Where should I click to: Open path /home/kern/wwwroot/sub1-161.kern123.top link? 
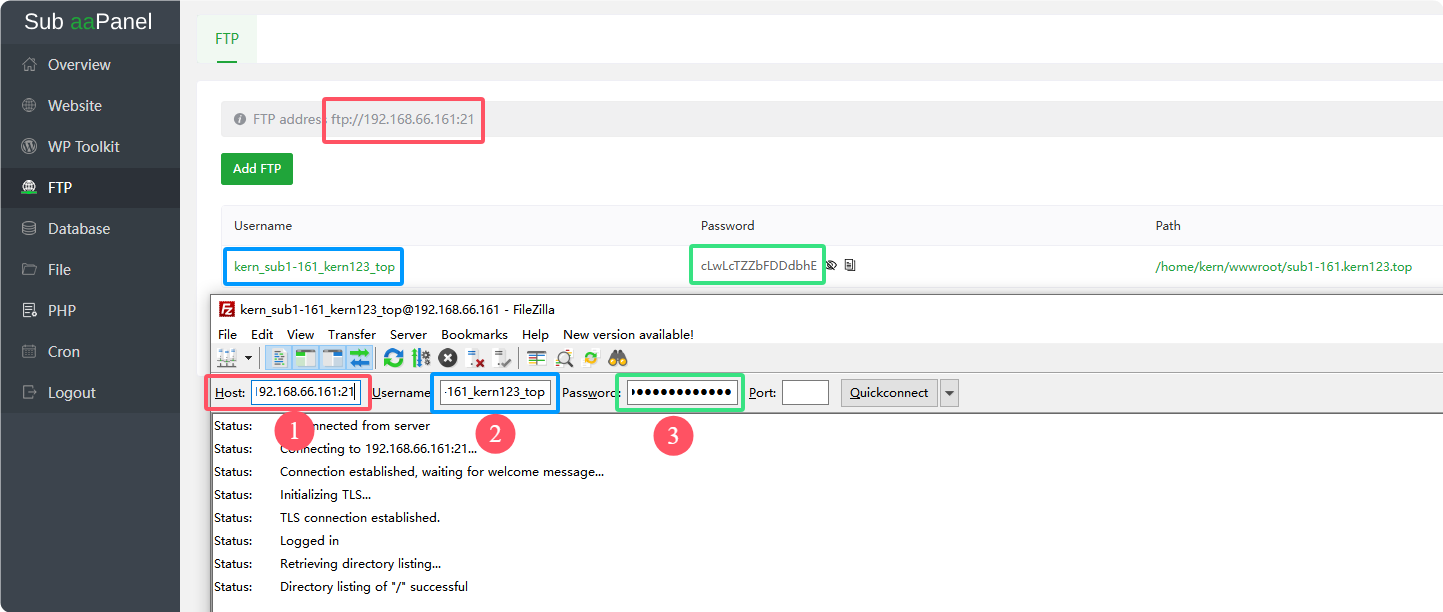click(x=1284, y=267)
